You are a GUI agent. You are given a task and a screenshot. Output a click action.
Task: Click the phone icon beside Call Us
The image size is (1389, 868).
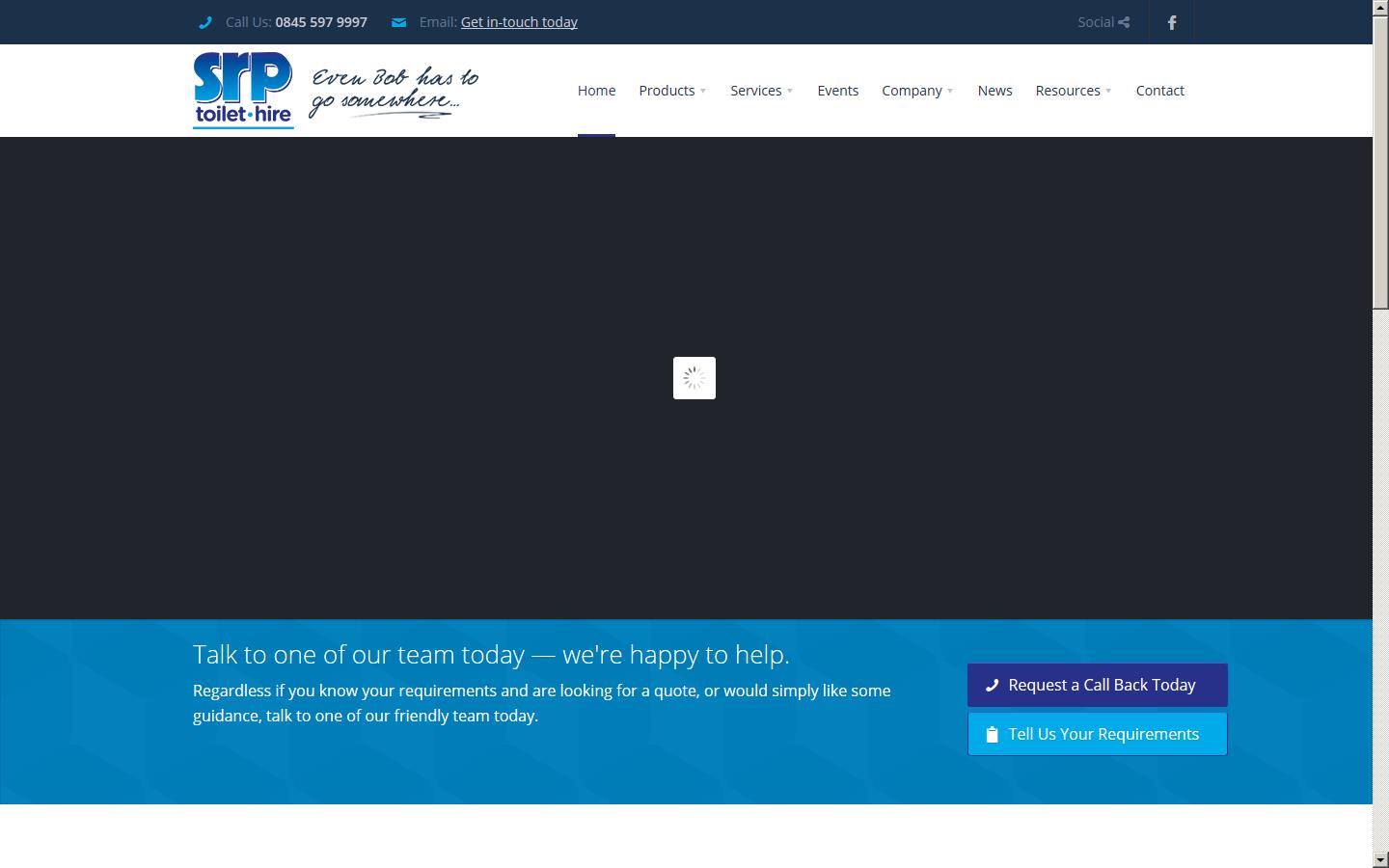[x=204, y=22]
